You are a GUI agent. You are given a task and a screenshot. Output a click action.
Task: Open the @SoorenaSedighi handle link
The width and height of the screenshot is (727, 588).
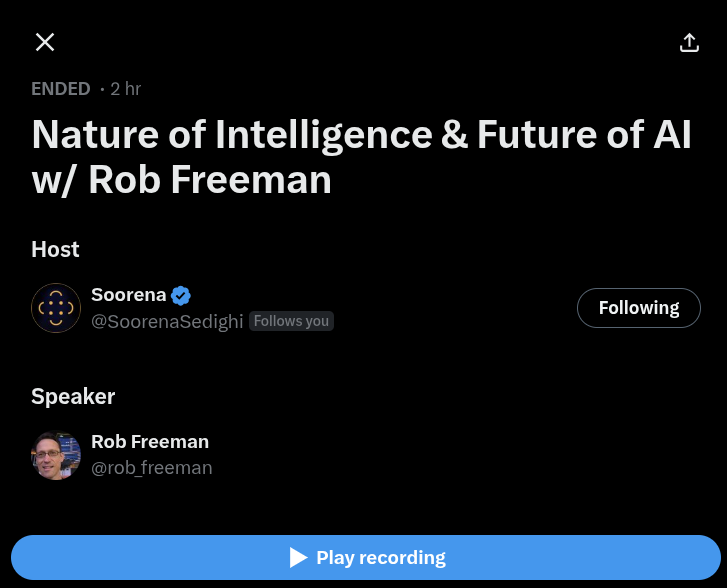[x=167, y=321]
